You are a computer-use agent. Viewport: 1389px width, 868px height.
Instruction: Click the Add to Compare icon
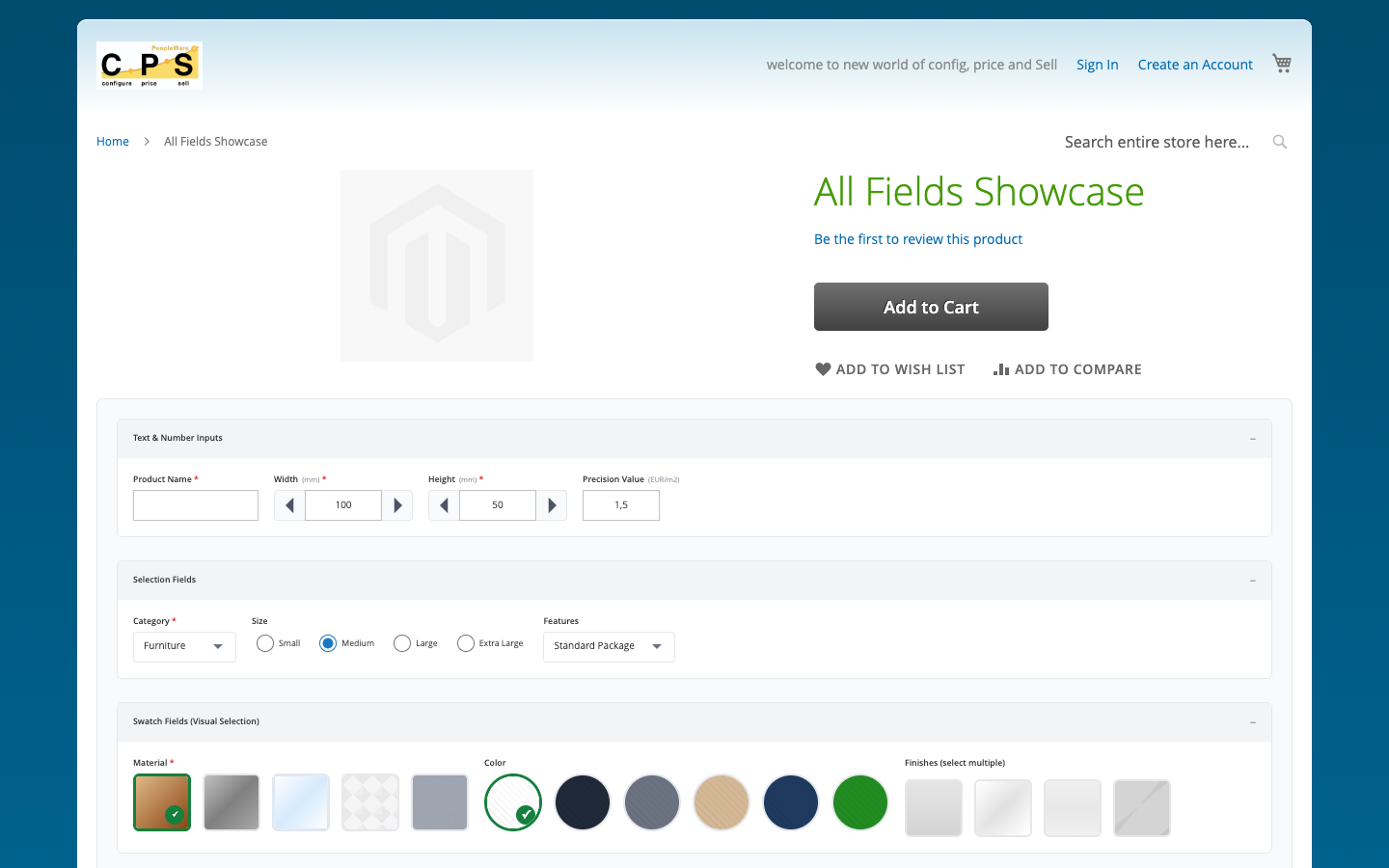(x=1001, y=368)
